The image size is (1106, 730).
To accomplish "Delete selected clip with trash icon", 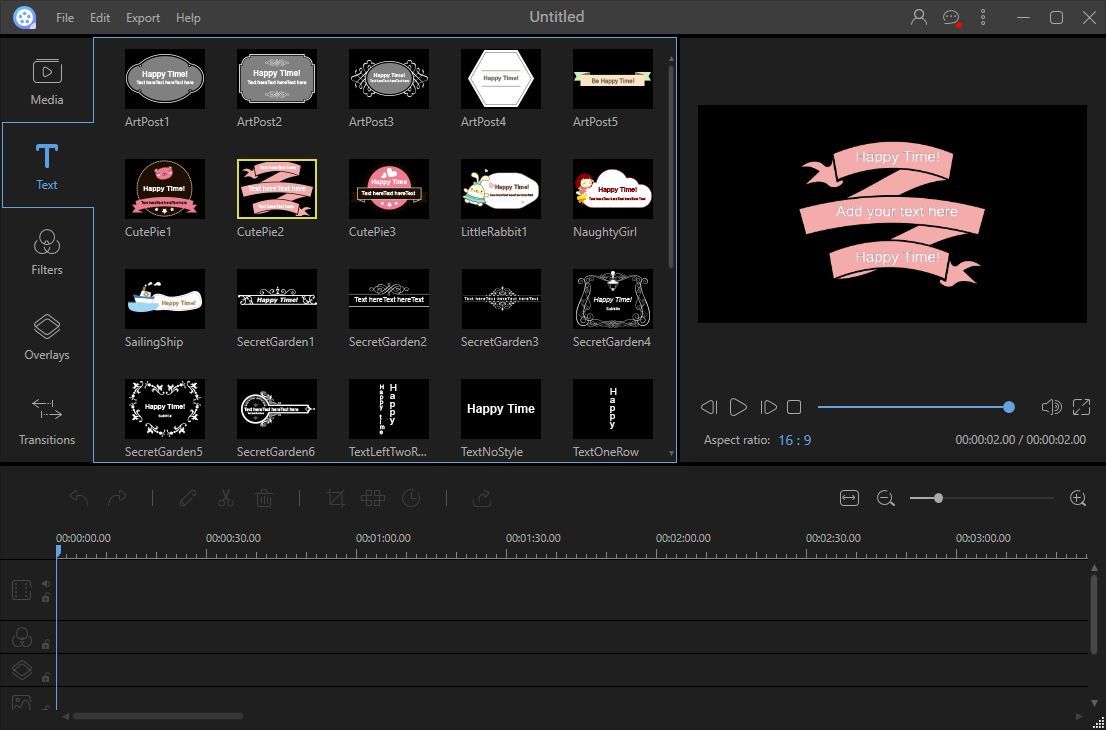I will (264, 497).
